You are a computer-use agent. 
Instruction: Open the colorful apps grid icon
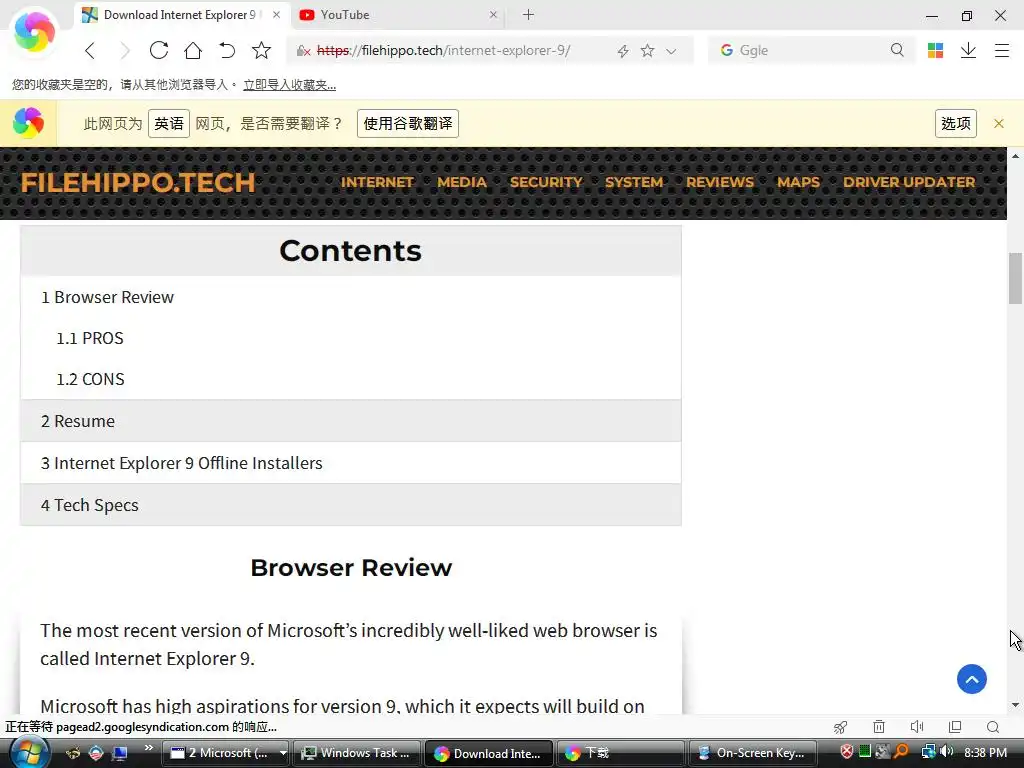(x=935, y=50)
